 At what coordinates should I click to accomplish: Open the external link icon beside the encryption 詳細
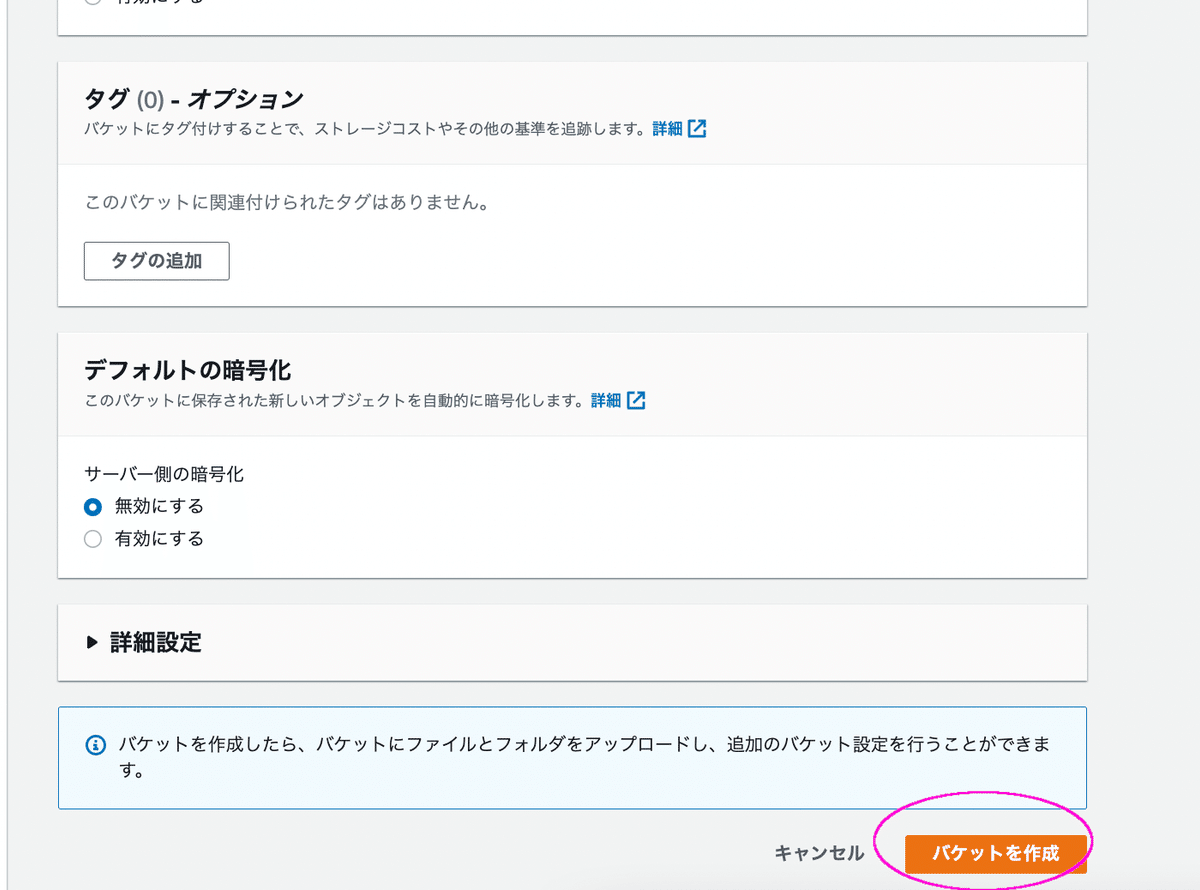637,400
